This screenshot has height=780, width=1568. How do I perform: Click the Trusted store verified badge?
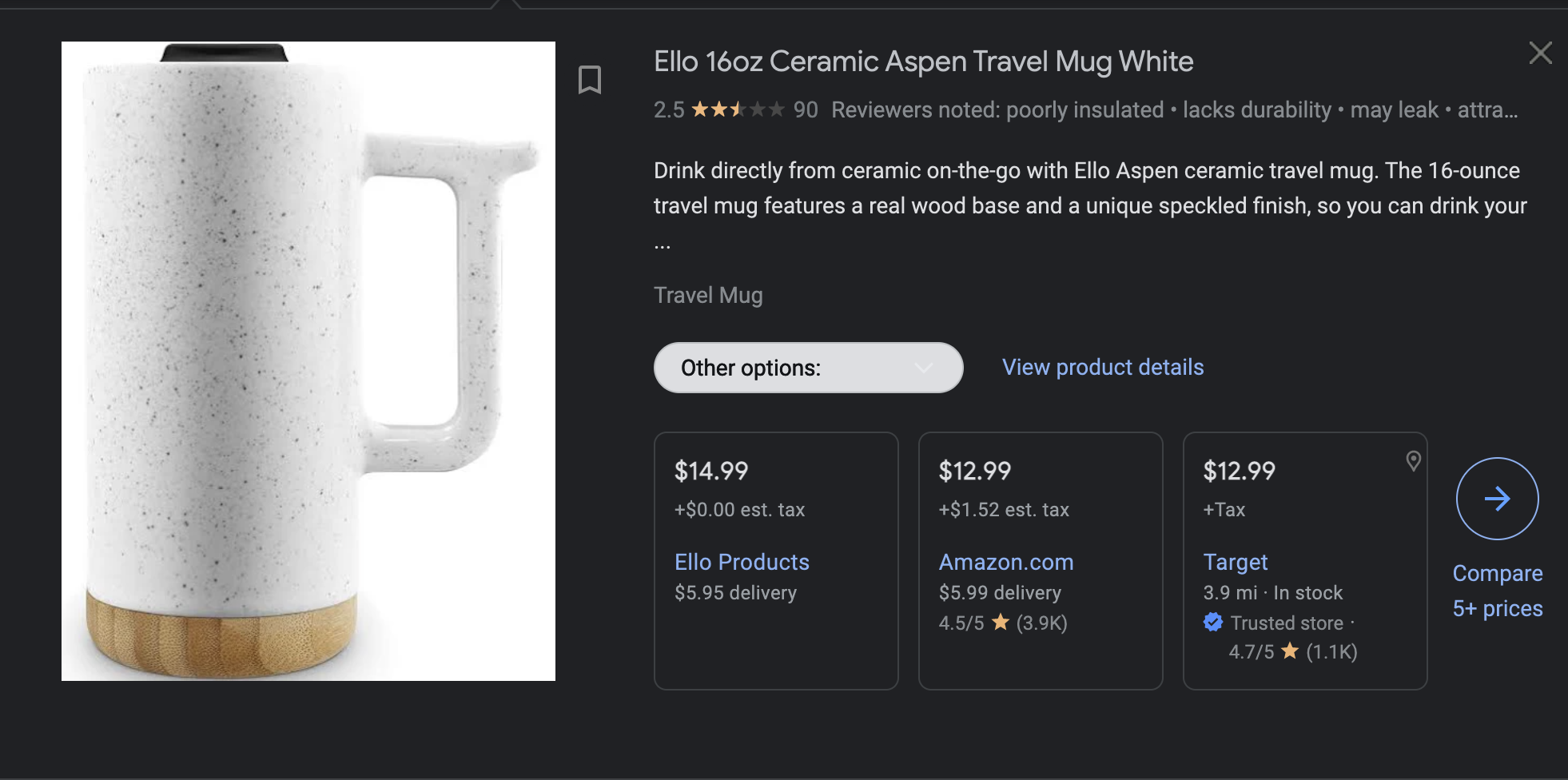coord(1213,623)
